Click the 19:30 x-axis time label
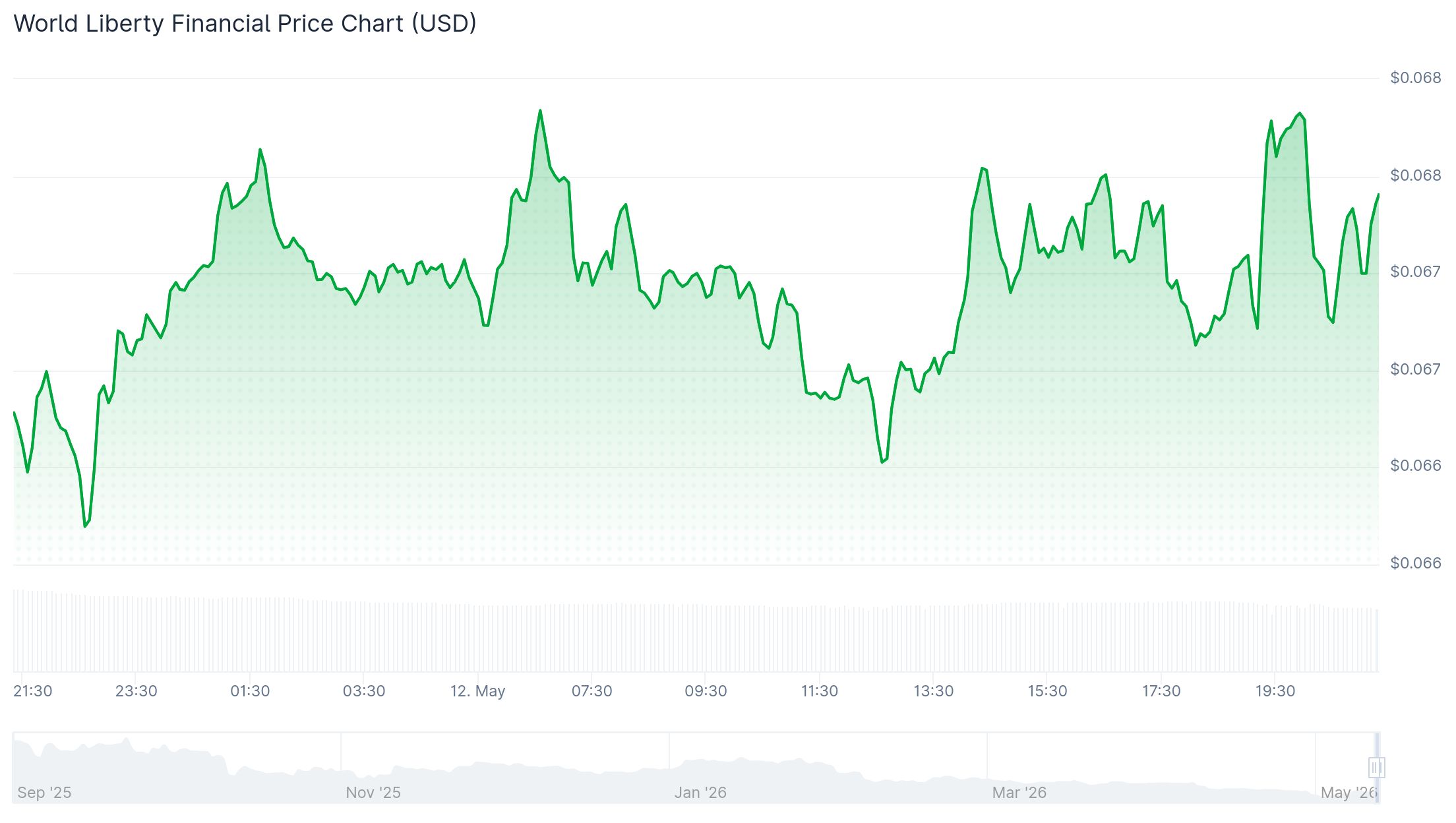The image size is (1456, 823). [x=1275, y=691]
